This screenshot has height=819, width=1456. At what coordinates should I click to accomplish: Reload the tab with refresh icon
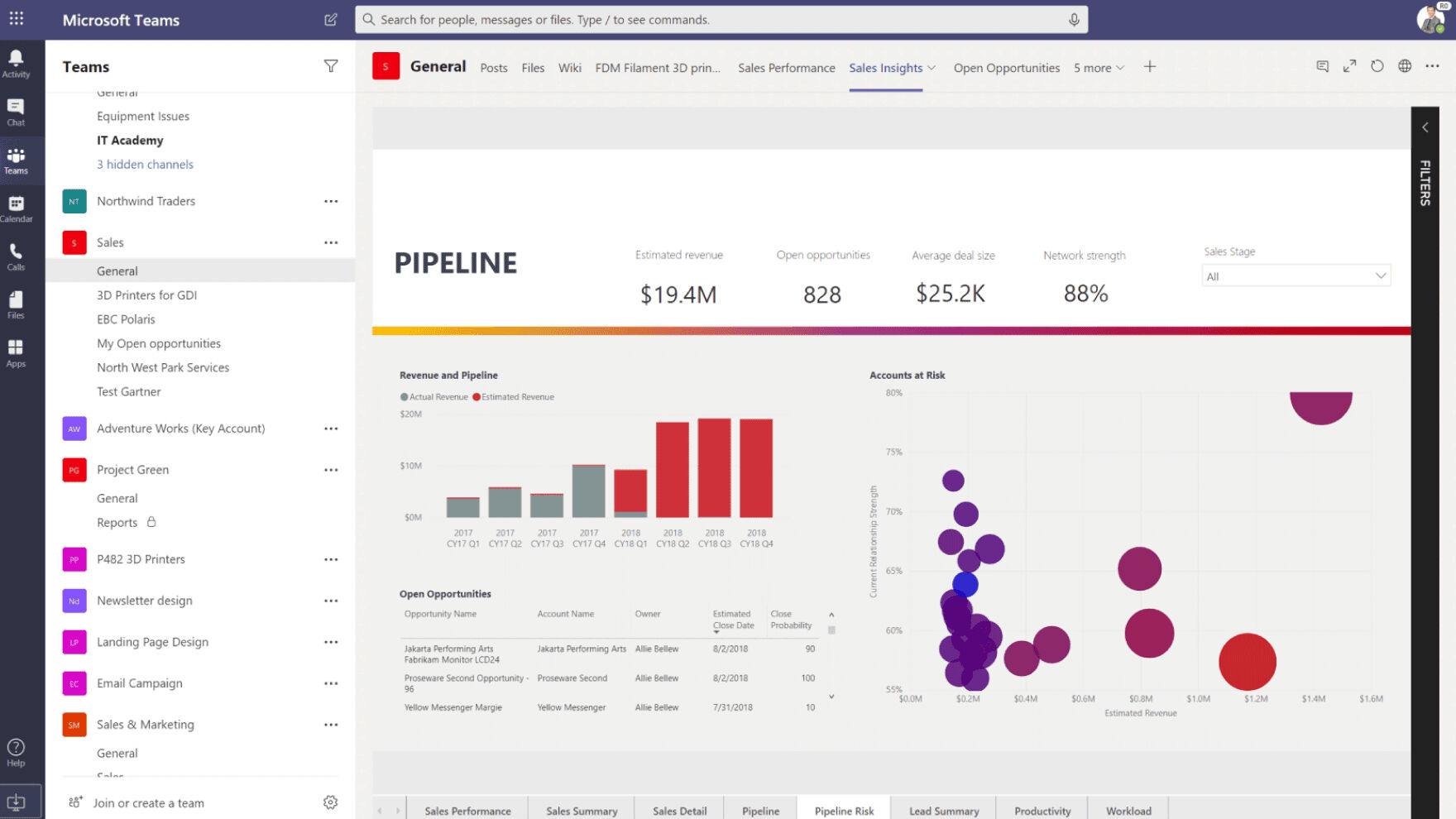(x=1377, y=66)
